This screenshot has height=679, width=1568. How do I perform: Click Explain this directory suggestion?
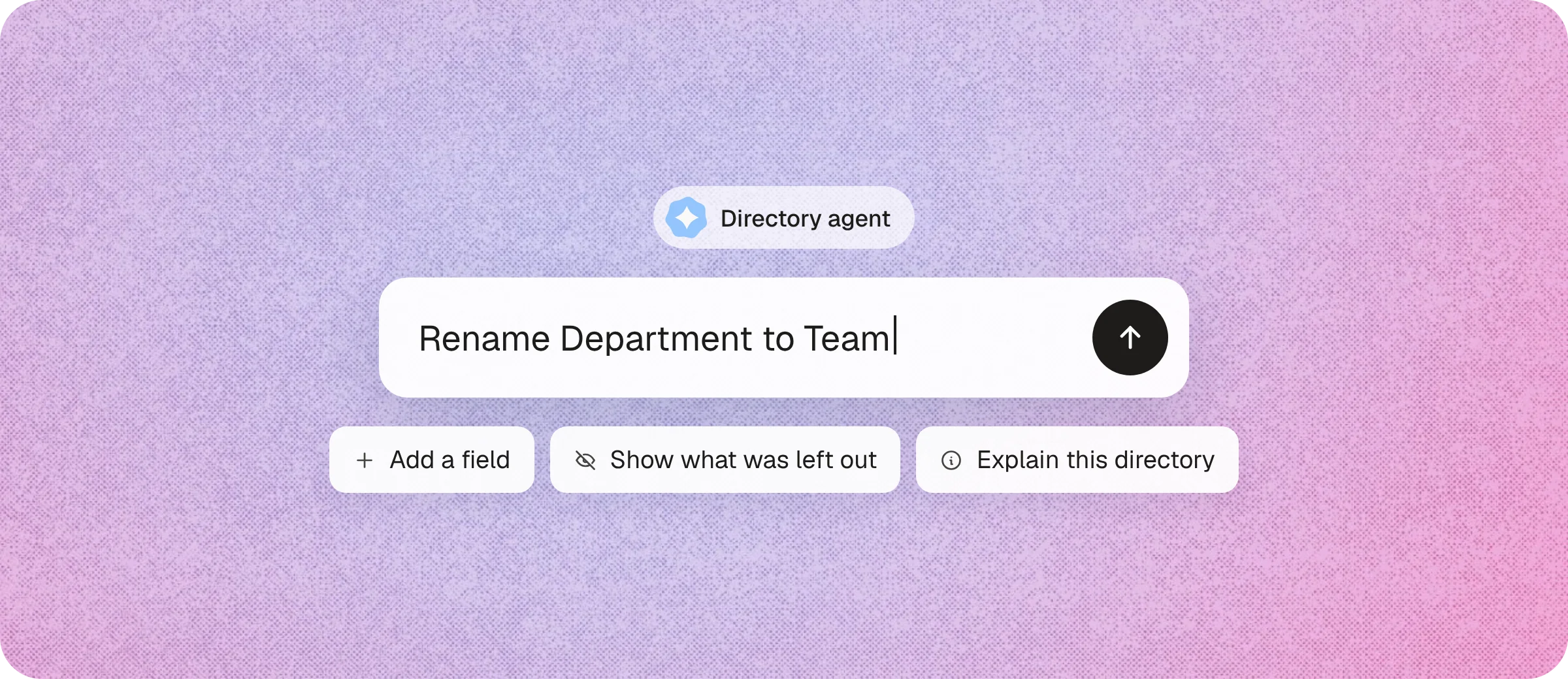1077,460
